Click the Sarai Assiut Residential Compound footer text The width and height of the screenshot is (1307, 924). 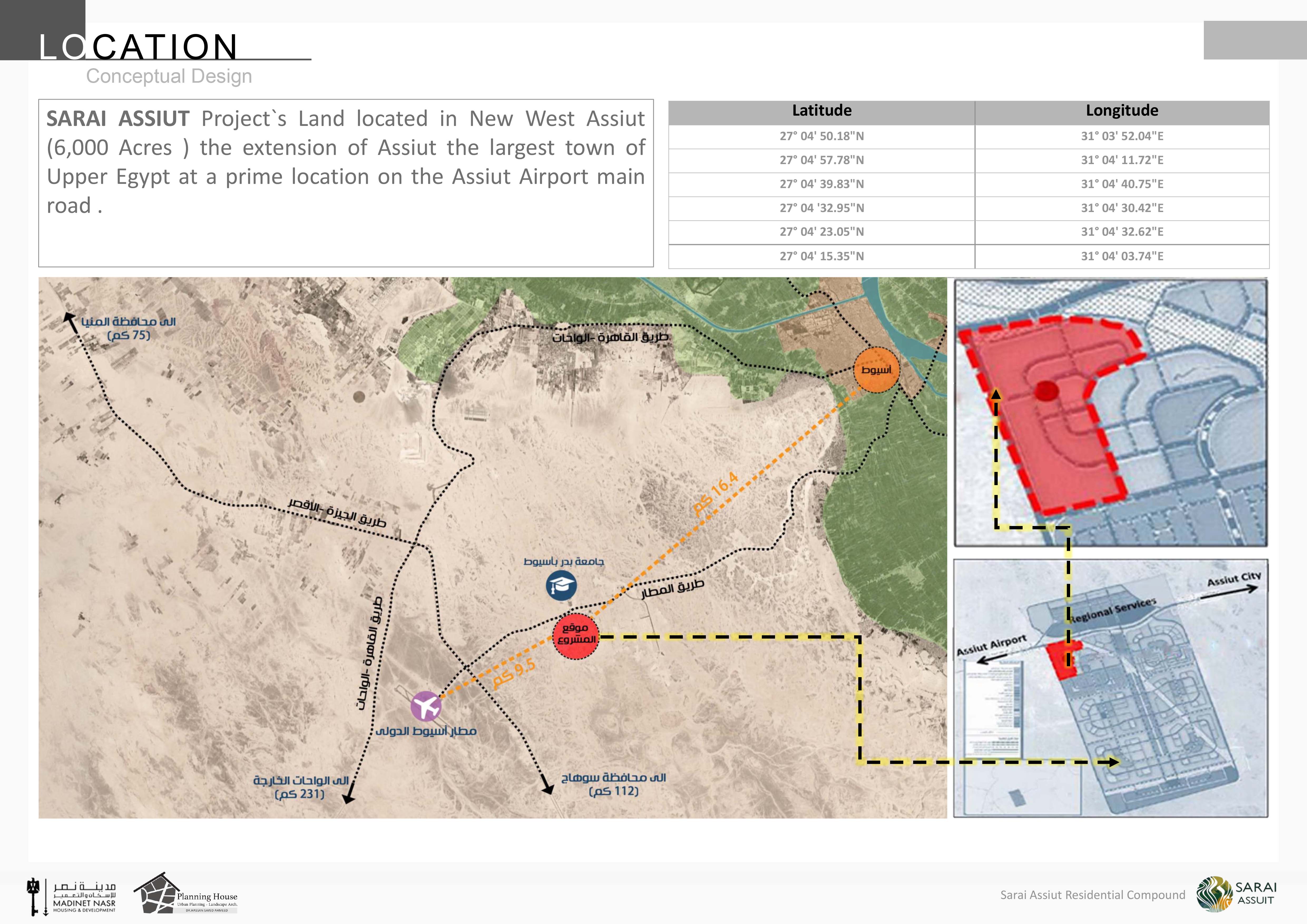[1093, 895]
